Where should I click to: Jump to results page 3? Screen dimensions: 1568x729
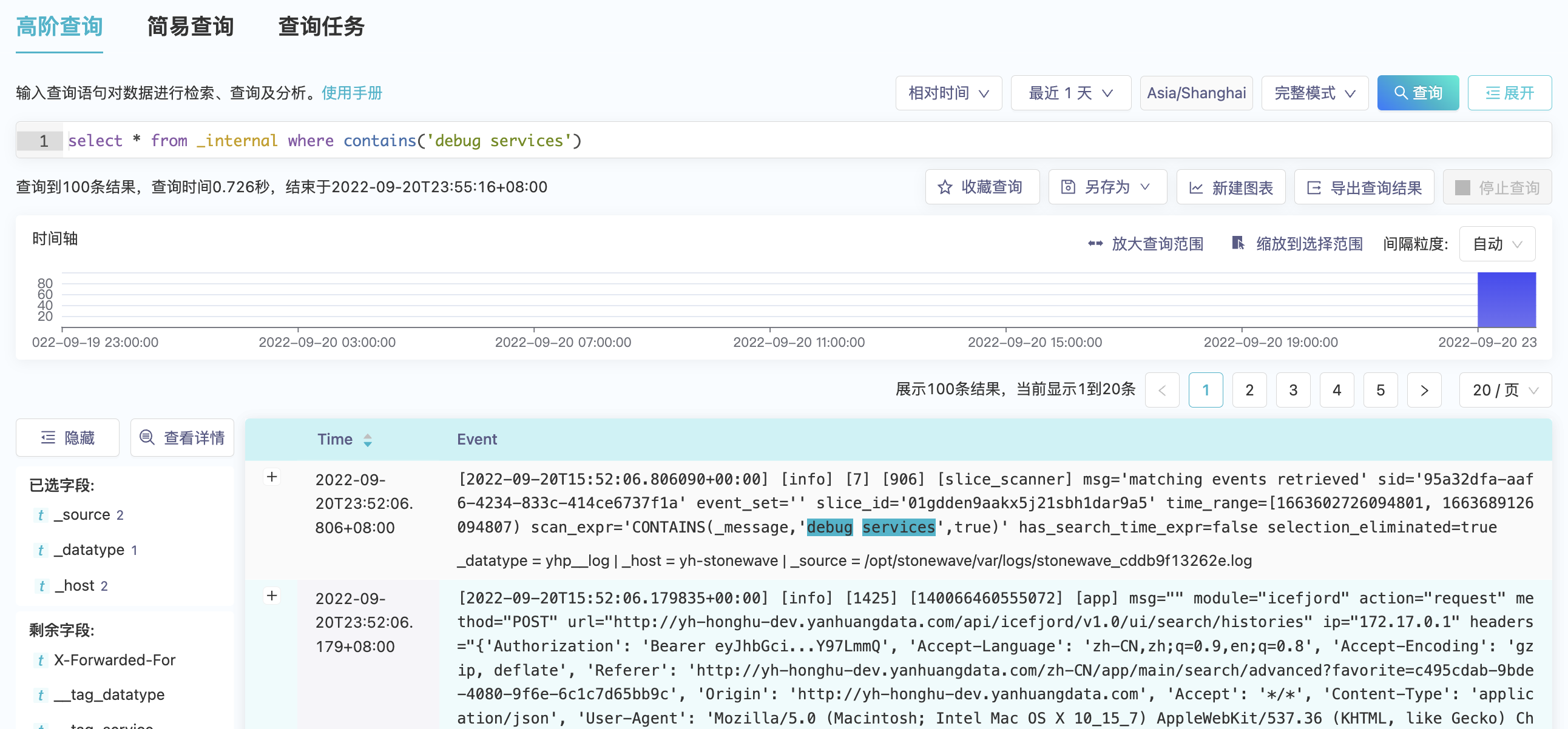[x=1293, y=390]
